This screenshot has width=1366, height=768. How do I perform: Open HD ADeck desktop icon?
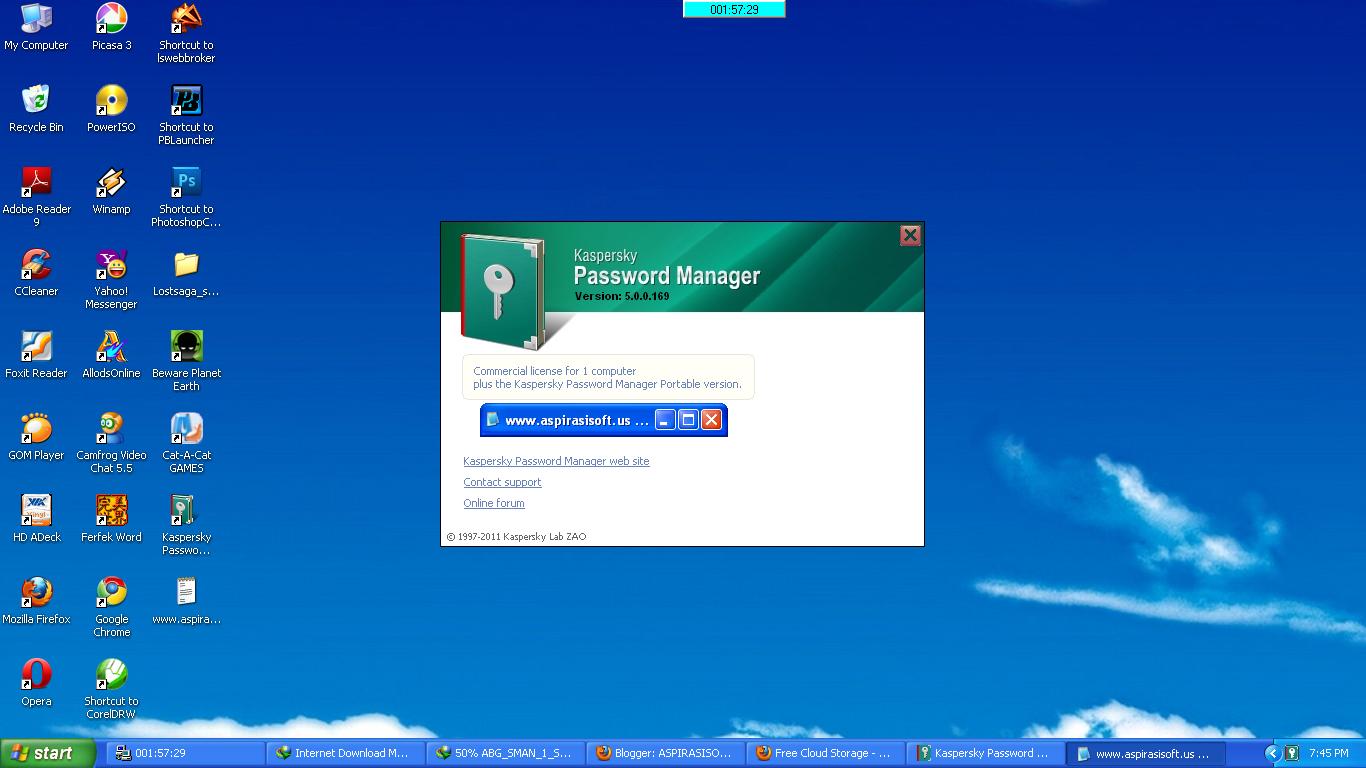coord(36,519)
